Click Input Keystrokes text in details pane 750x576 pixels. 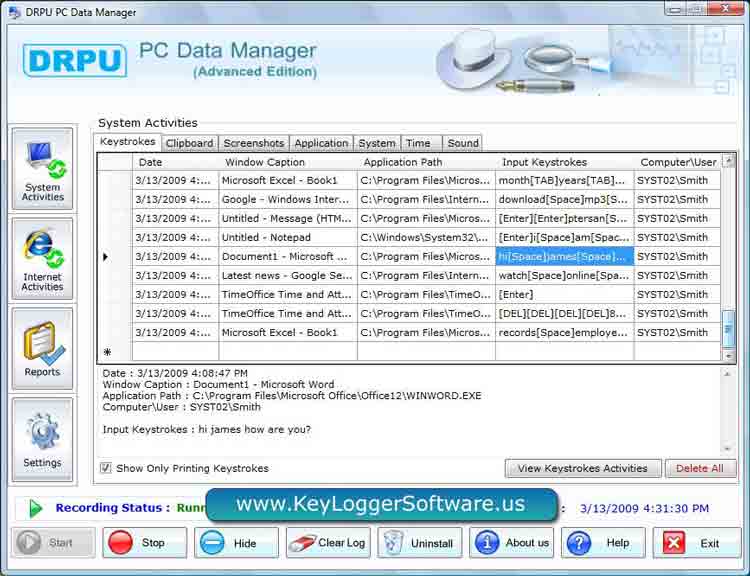point(207,430)
